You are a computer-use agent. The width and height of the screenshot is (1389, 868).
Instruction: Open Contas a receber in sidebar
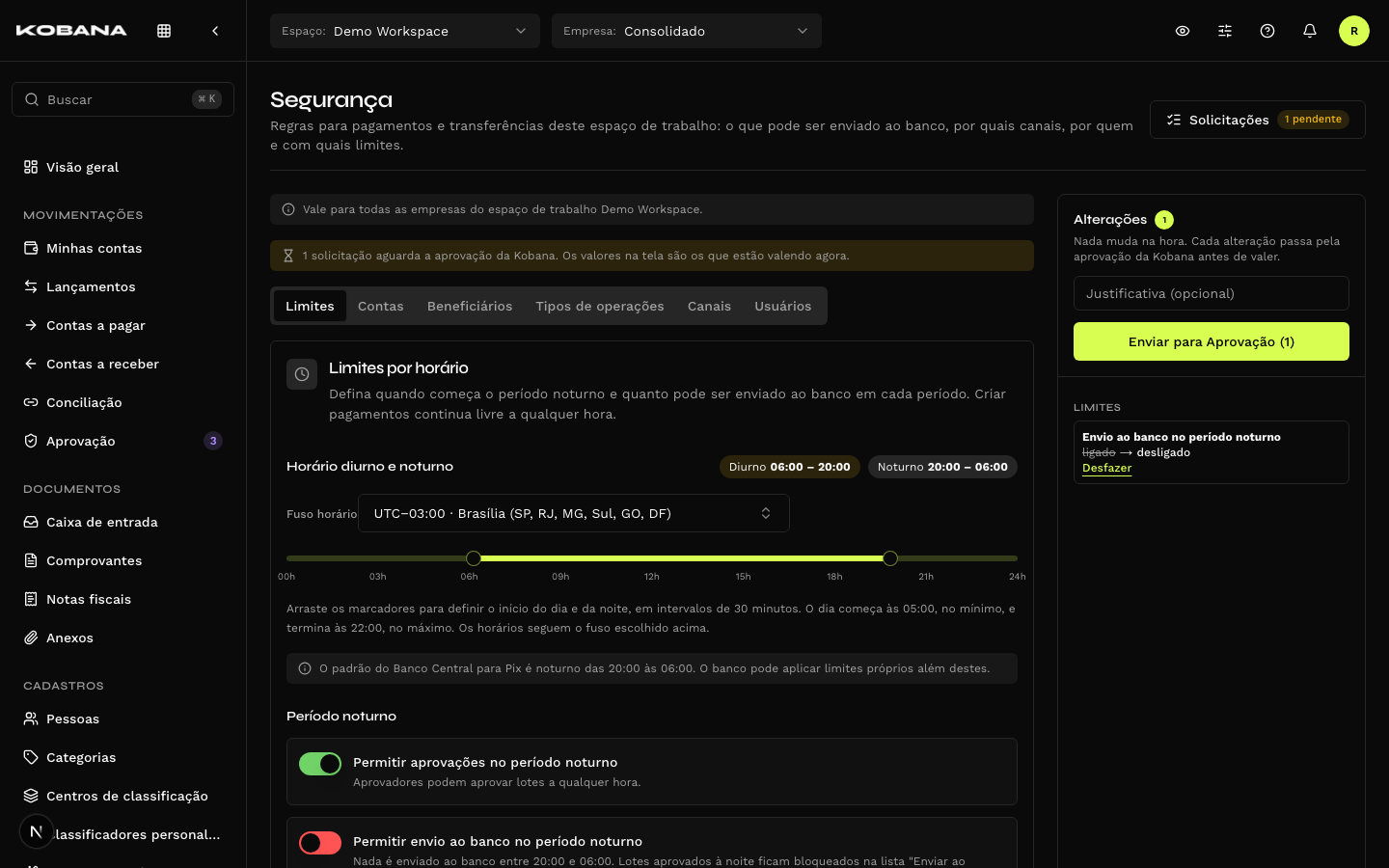[123, 364]
